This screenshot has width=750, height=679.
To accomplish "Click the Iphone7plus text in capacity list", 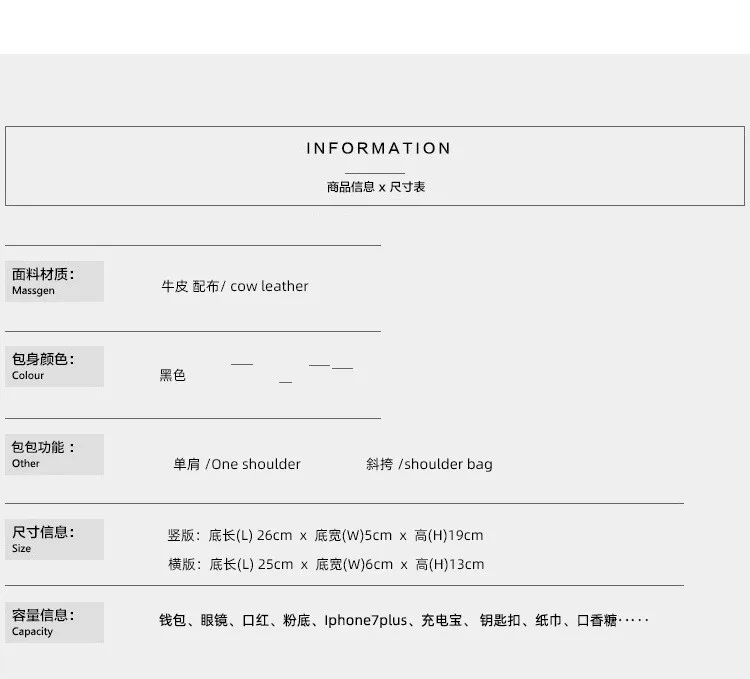I will coord(366,620).
